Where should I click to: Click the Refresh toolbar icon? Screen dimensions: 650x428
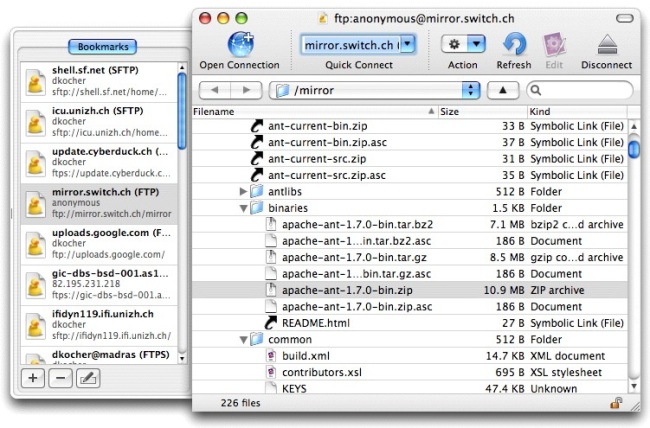514,44
